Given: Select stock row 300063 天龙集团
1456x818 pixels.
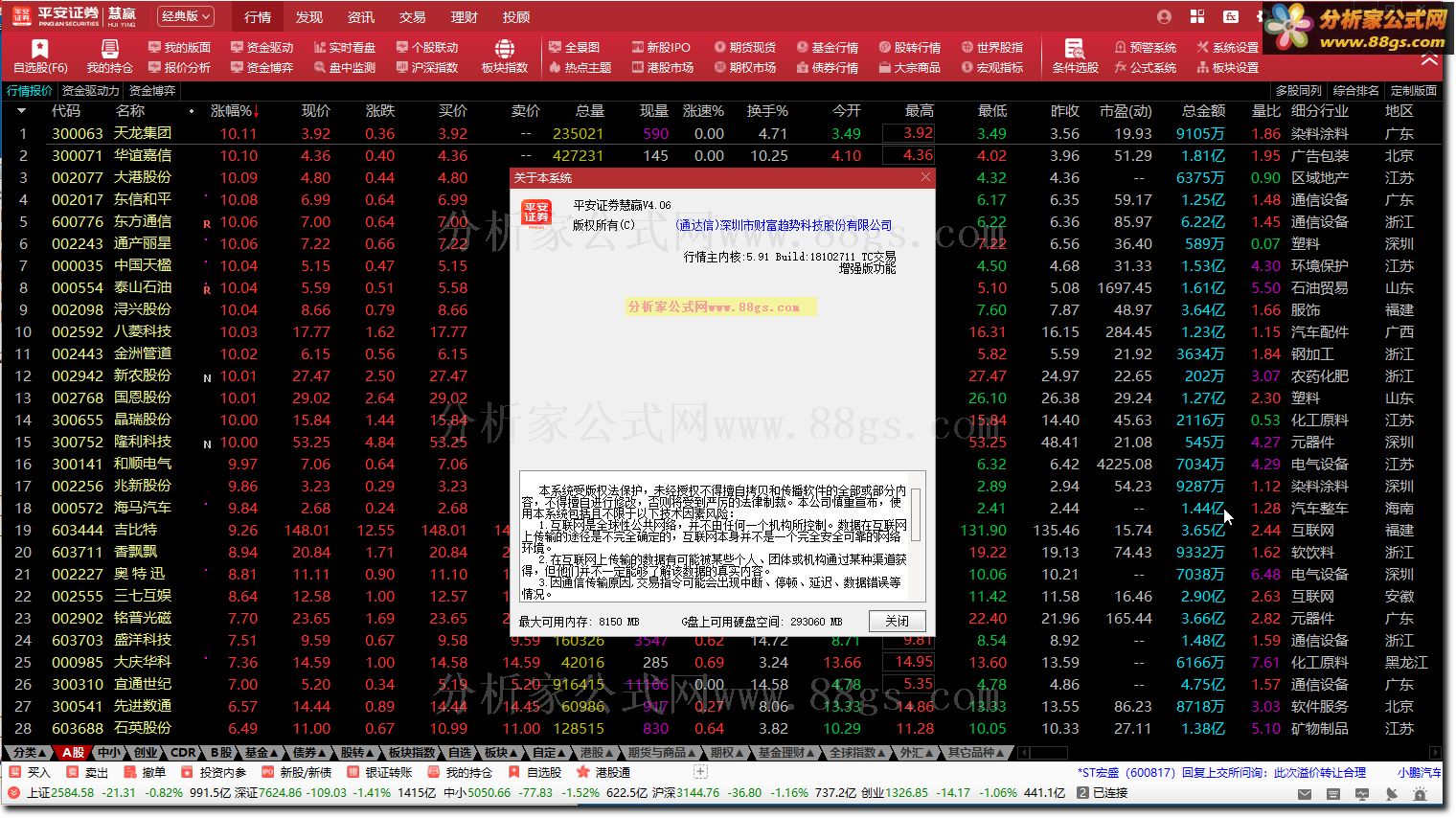Looking at the screenshot, I should click(722, 134).
